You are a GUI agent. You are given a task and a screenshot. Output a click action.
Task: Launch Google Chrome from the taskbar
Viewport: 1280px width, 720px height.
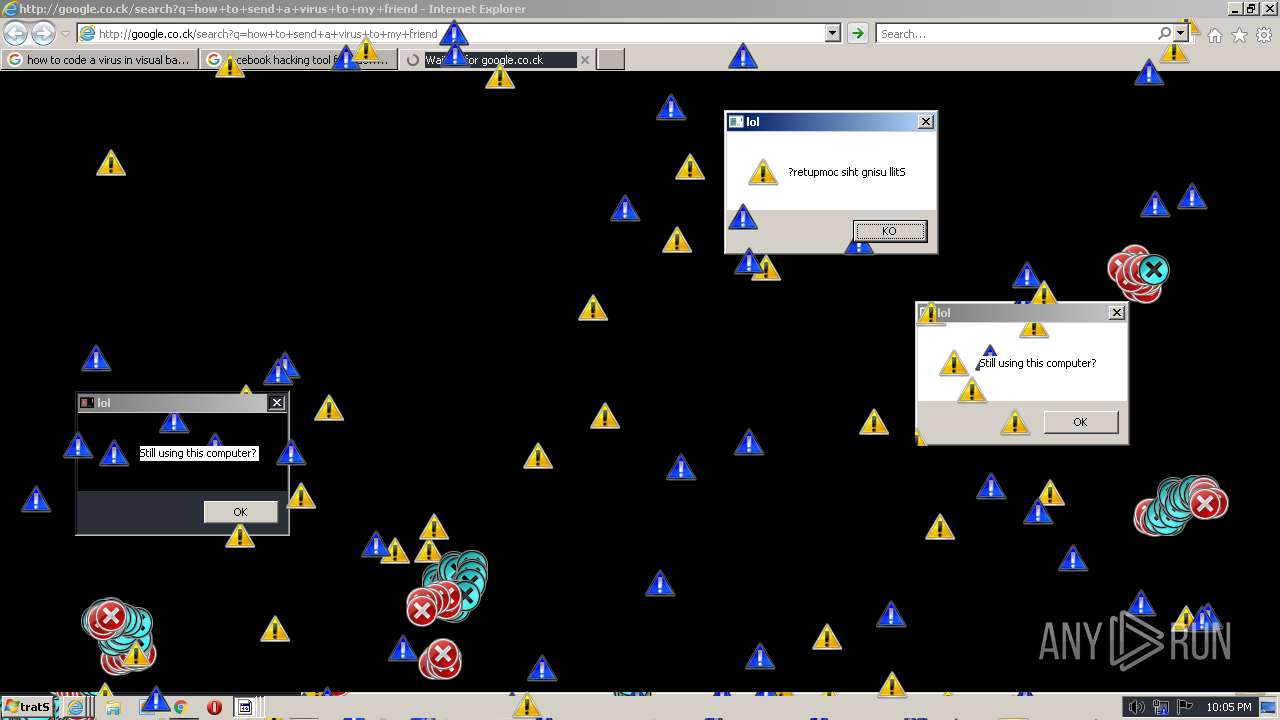pyautogui.click(x=180, y=707)
